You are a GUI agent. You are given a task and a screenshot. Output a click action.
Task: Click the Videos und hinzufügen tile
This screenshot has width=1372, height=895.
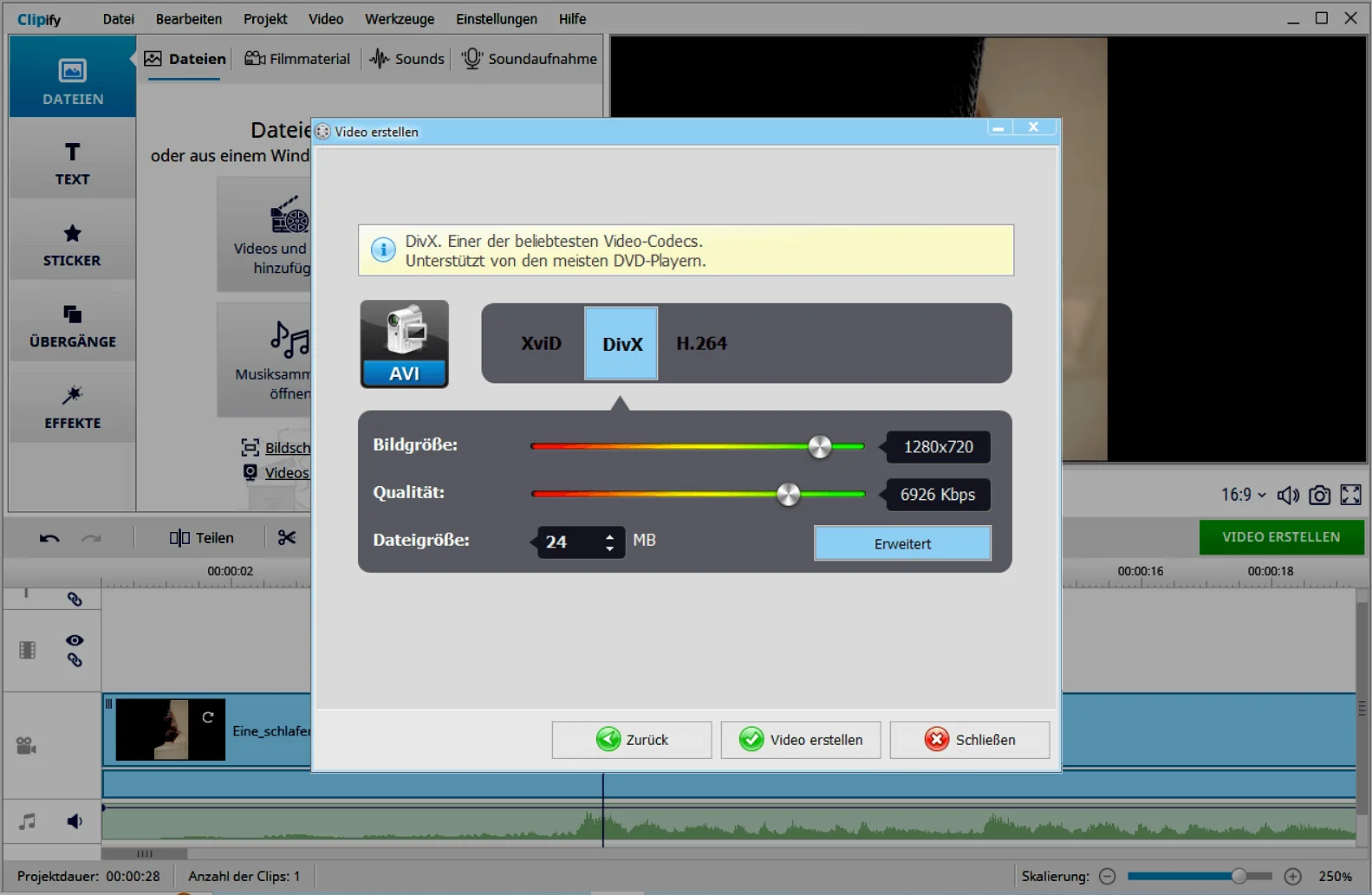(264, 235)
